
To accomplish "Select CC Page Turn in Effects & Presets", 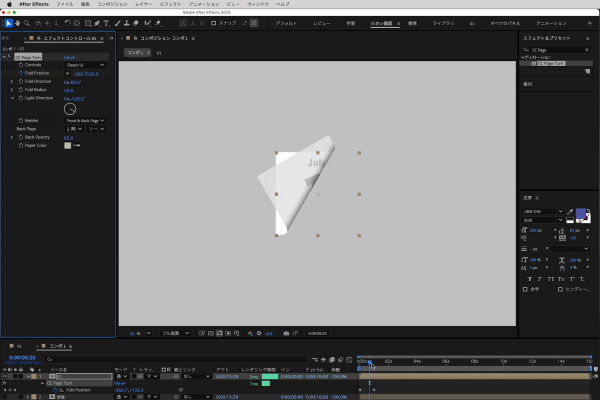I will pos(551,64).
